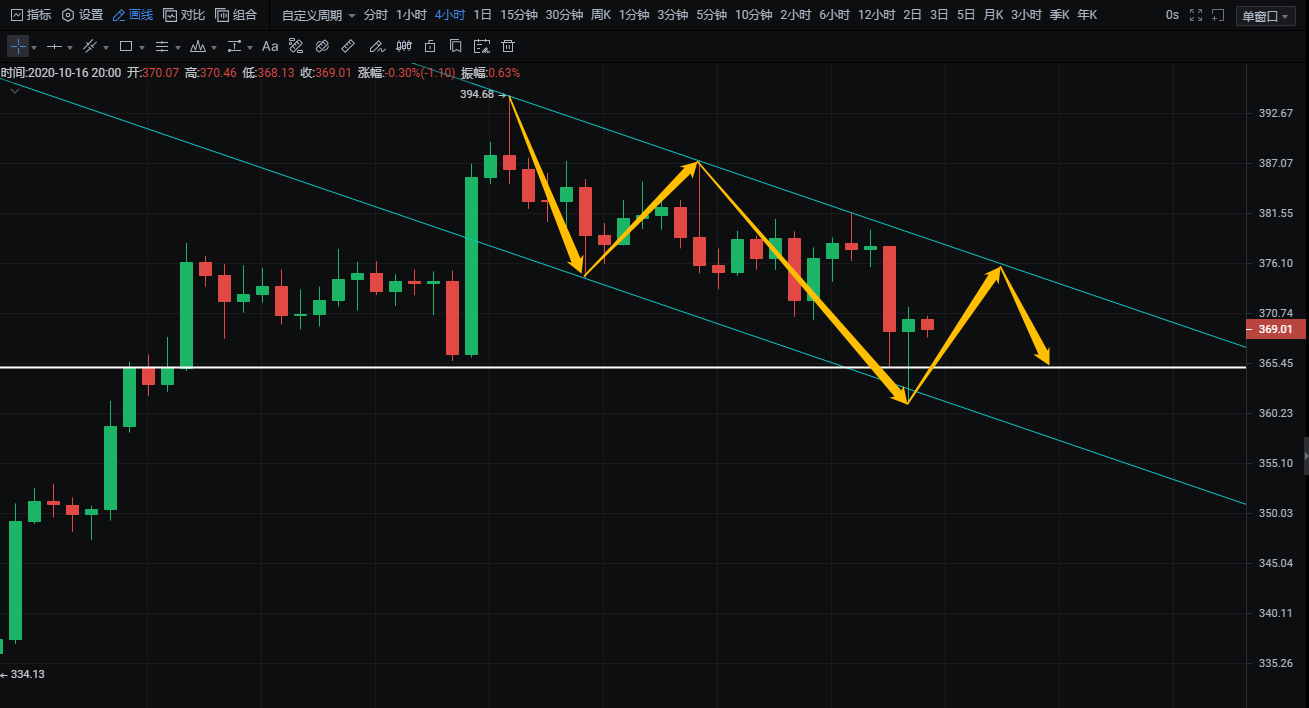Click the ruler measurement tool
The image size is (1309, 708).
pos(348,46)
